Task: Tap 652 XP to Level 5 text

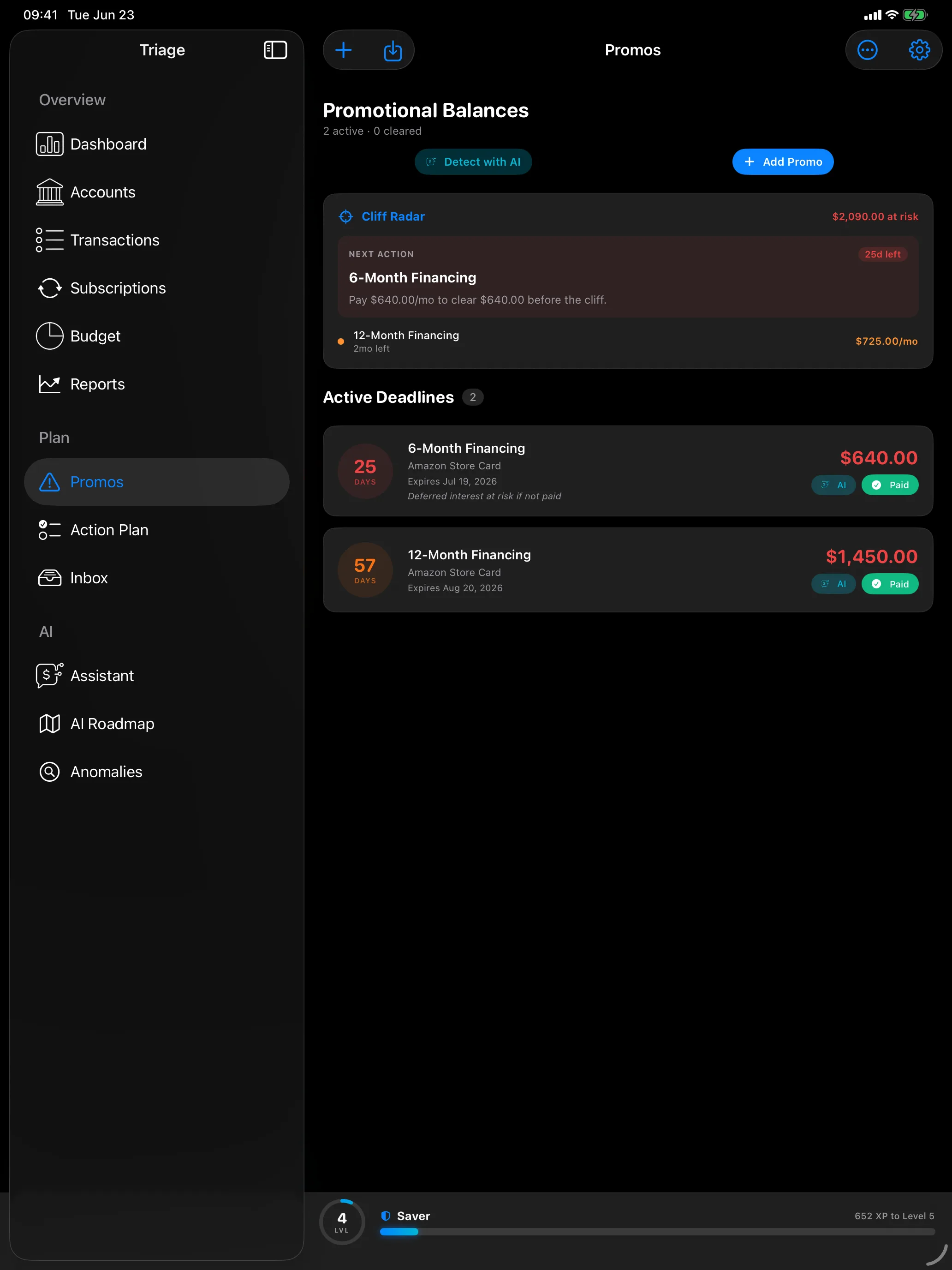Action: pos(894,1216)
